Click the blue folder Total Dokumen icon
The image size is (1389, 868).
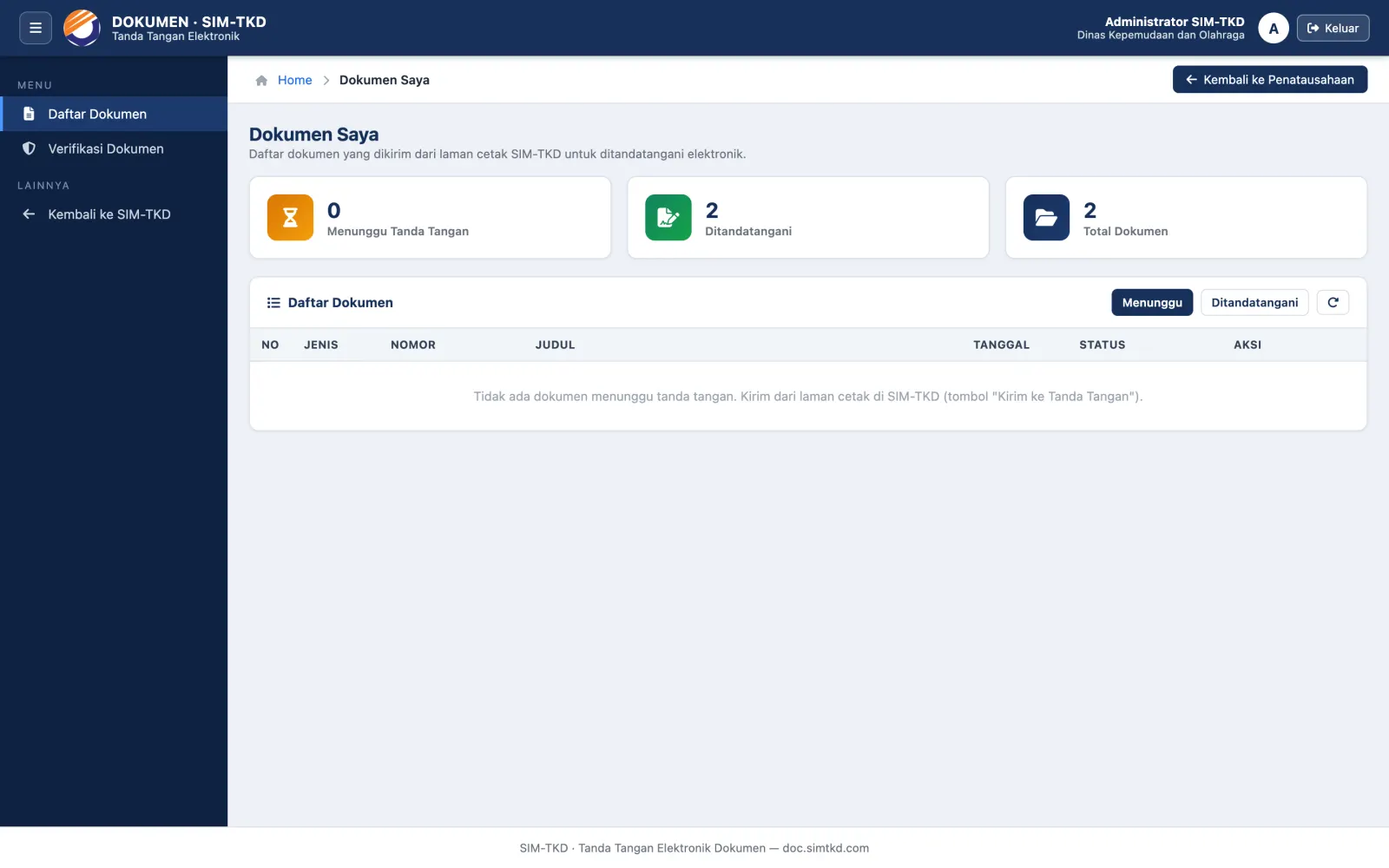[x=1046, y=217]
